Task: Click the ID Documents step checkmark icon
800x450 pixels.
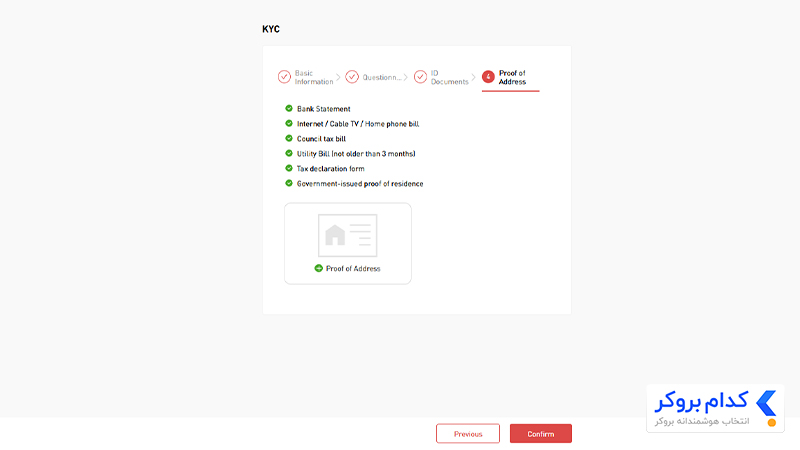Action: 420,77
